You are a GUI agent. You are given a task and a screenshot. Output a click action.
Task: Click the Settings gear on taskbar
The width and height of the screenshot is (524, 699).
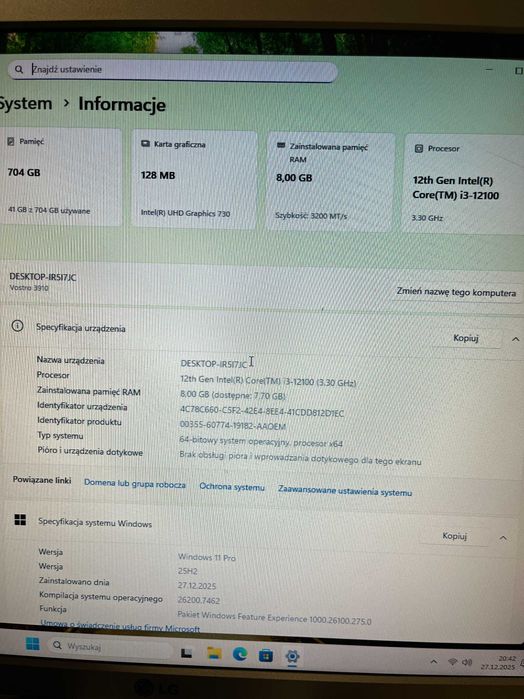click(292, 656)
